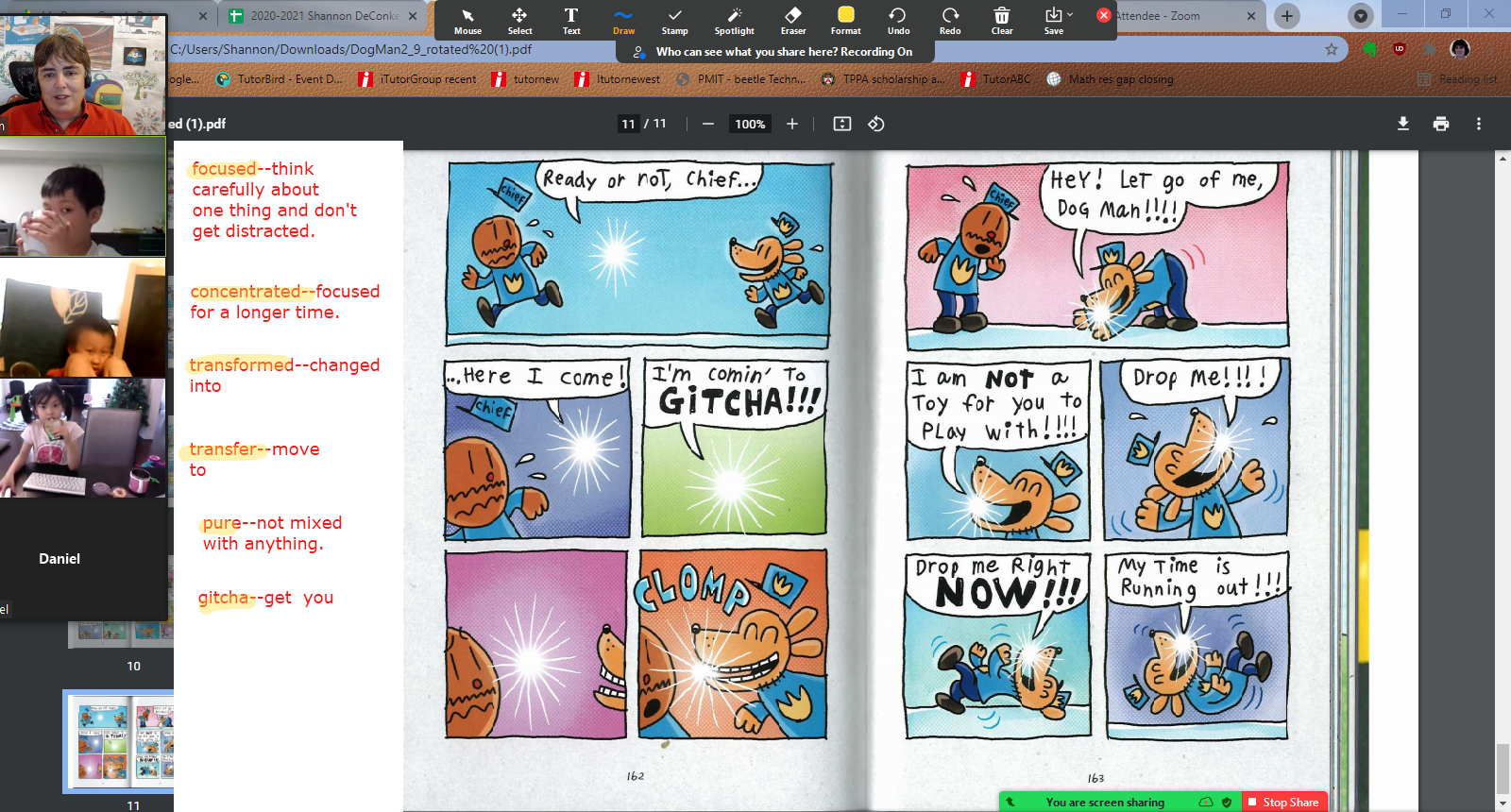This screenshot has height=812, width=1511.
Task: Click the encryption shield icon in share bar
Action: [1227, 802]
